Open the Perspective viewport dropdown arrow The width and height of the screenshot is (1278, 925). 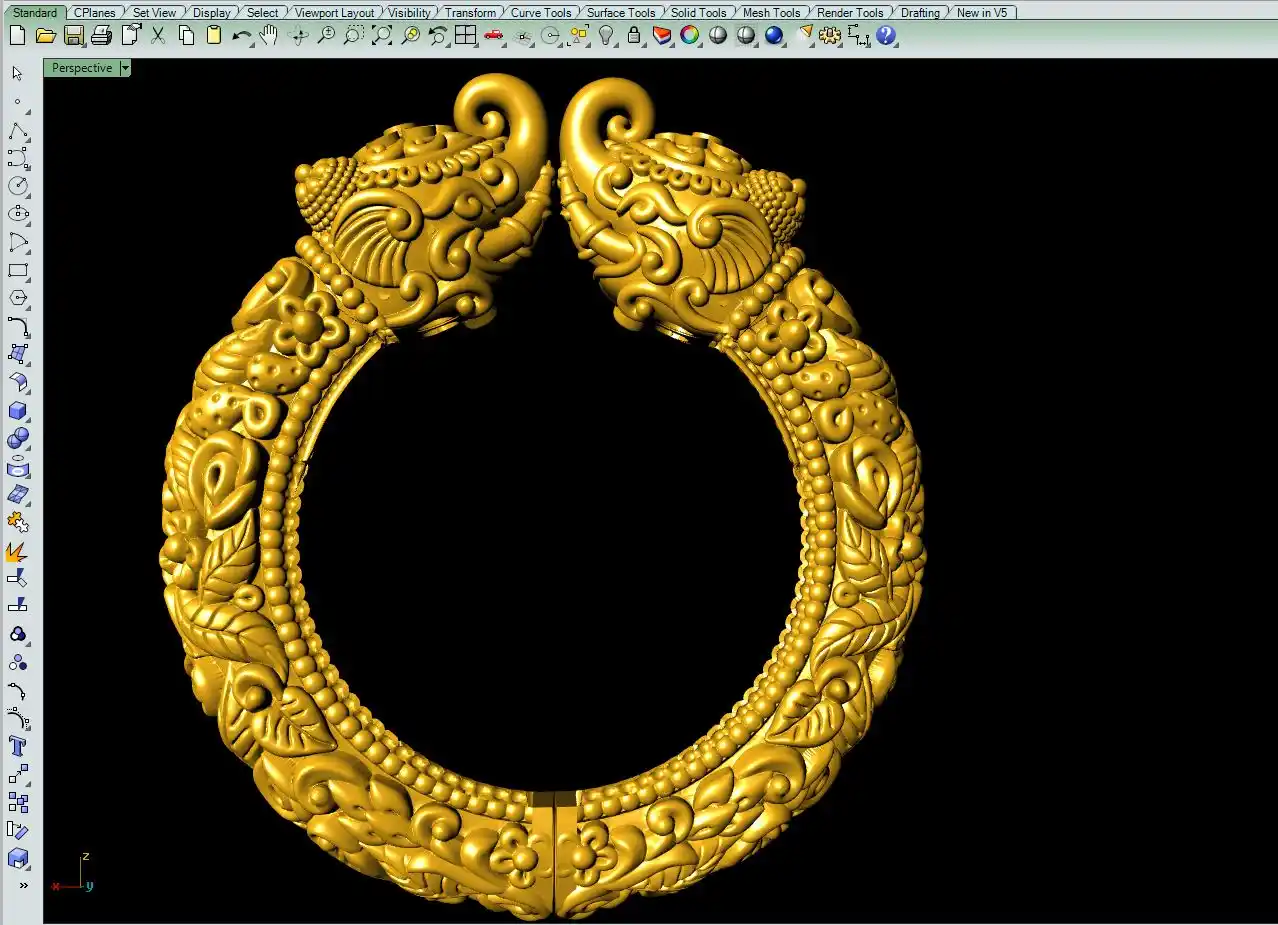click(x=125, y=68)
